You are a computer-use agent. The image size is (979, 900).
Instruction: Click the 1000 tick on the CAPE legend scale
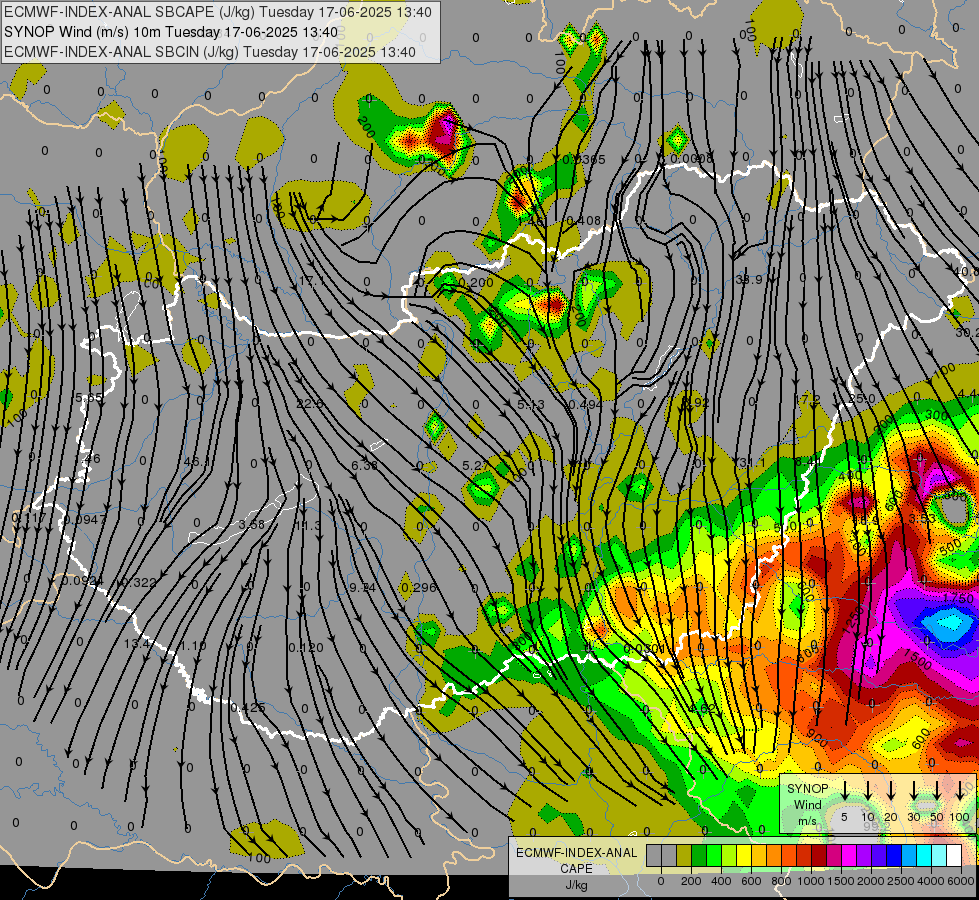[811, 881]
